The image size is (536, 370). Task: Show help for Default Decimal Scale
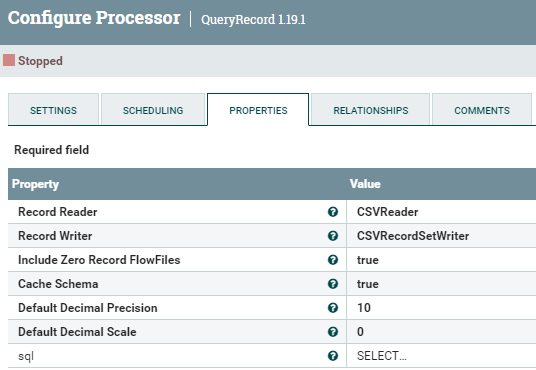pyautogui.click(x=333, y=332)
